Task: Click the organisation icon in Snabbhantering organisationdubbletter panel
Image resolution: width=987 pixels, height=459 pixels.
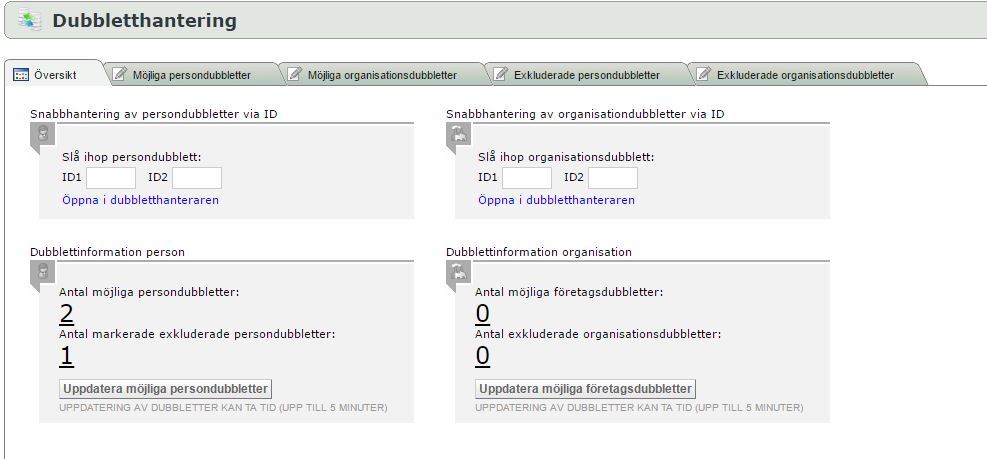Action: (x=459, y=133)
